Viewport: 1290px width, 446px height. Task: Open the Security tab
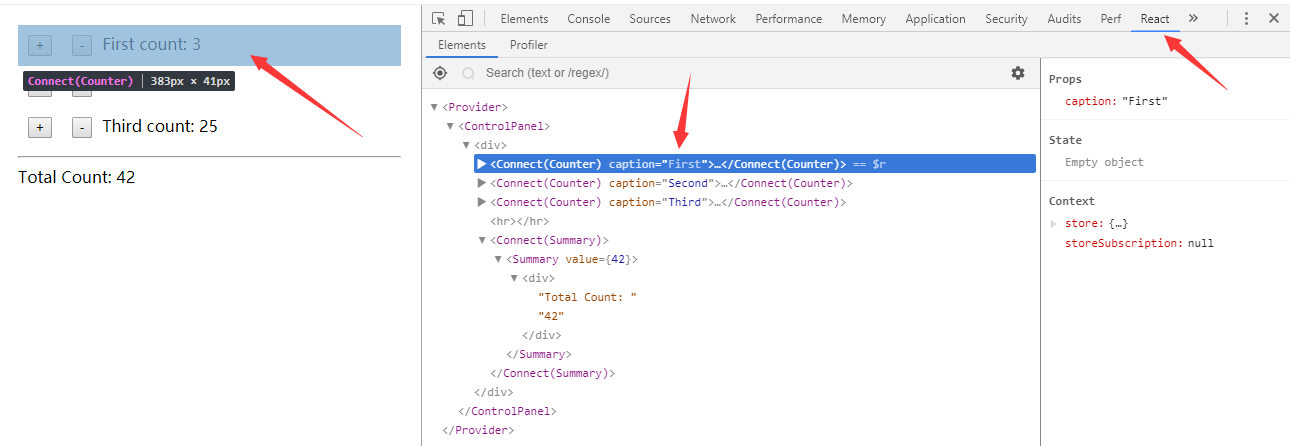click(x=1006, y=19)
